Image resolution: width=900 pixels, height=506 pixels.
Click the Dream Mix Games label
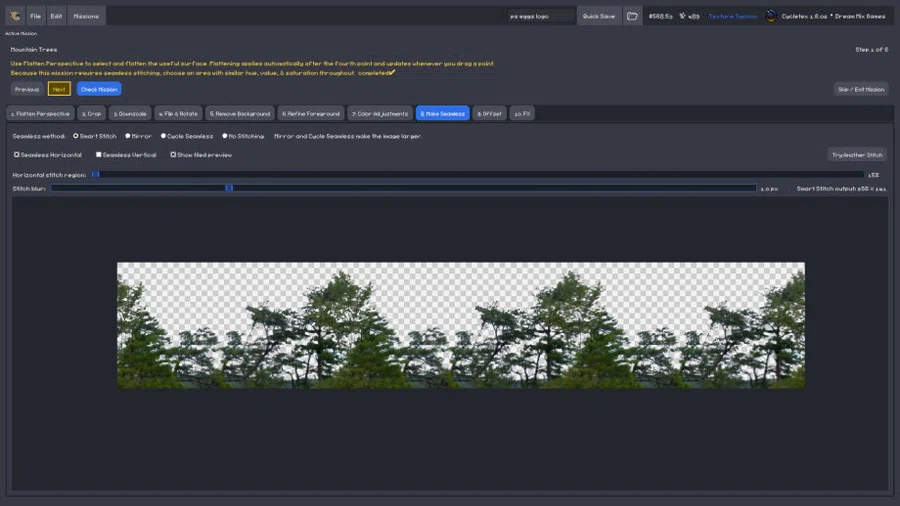click(860, 16)
